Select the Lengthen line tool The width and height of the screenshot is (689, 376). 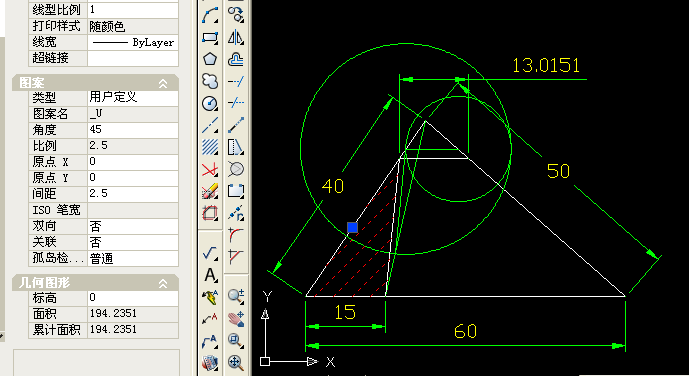[236, 125]
